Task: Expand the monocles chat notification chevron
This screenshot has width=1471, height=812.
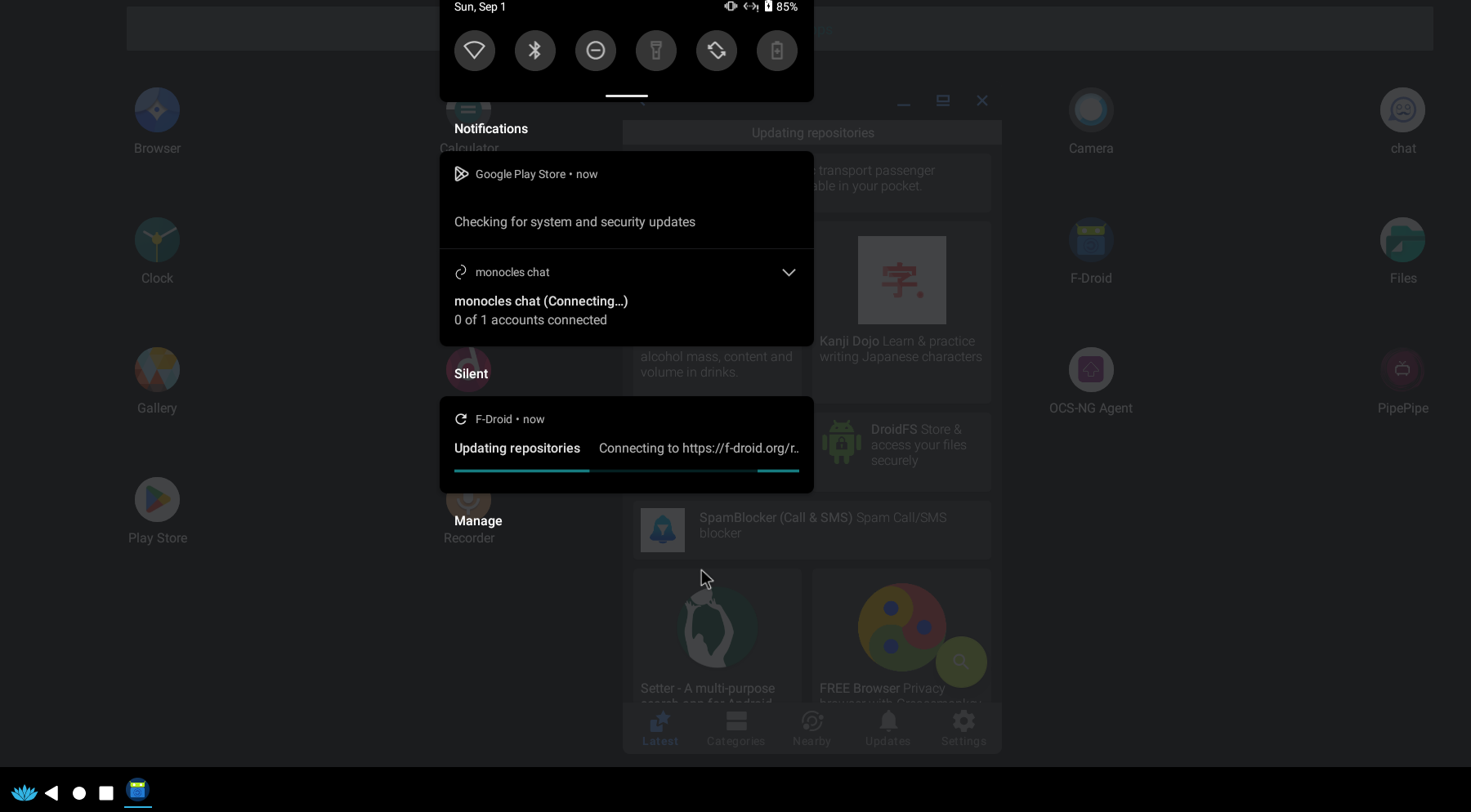Action: coord(789,273)
